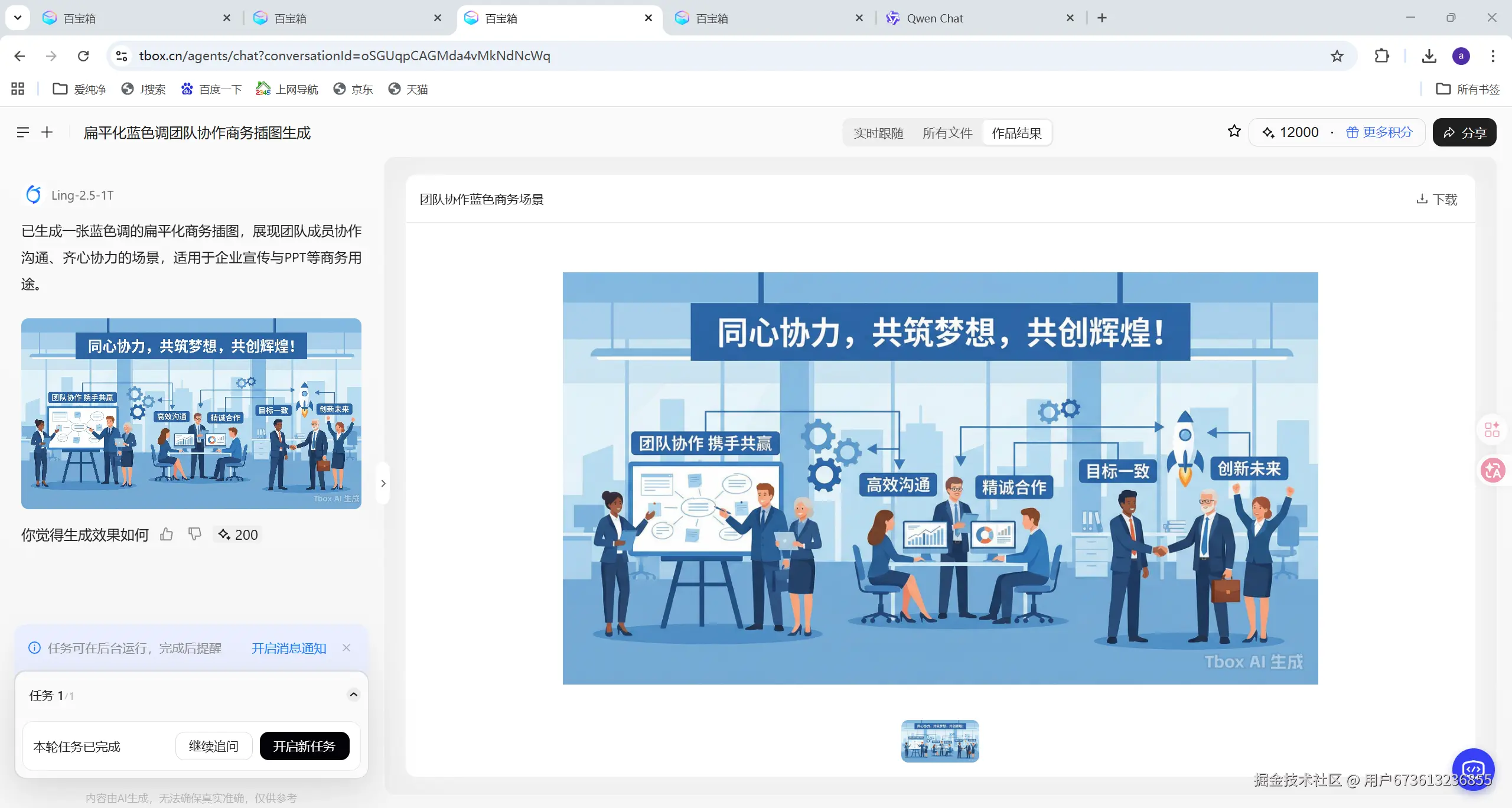Click the 开启新任务 button
This screenshot has height=808, width=1512.
tap(304, 746)
